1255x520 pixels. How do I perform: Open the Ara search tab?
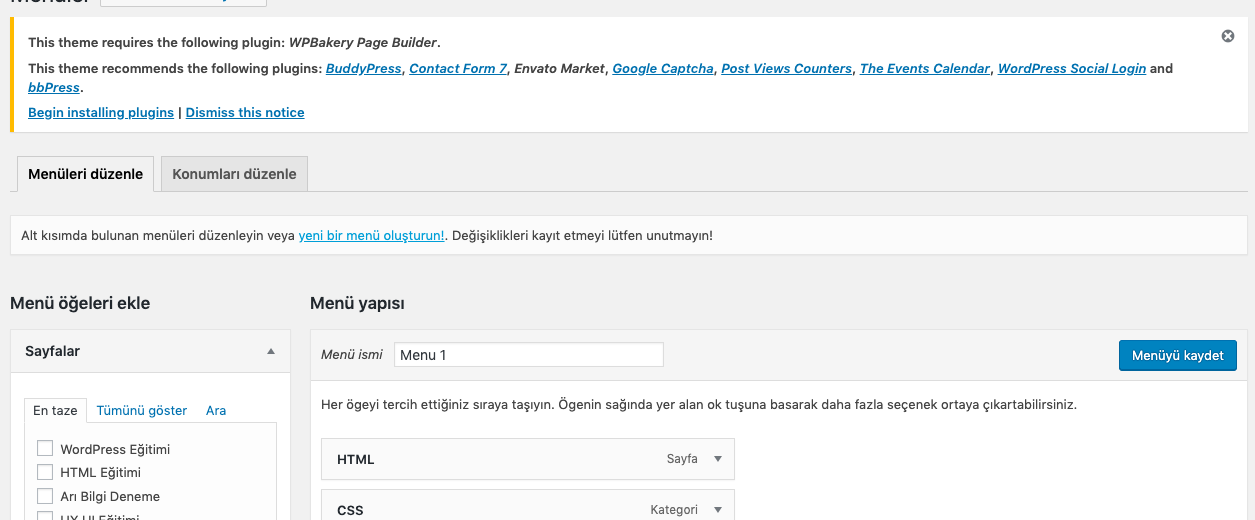tap(216, 410)
